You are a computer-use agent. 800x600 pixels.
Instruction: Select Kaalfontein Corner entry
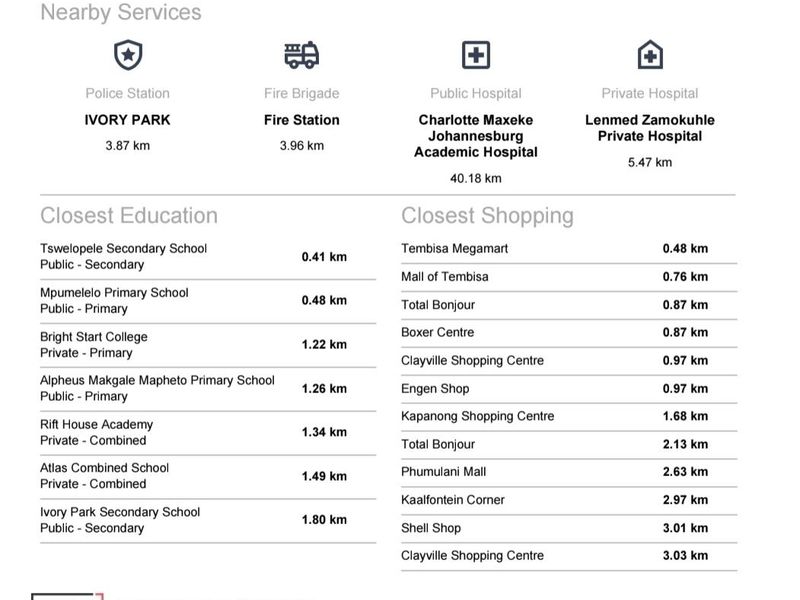[569, 500]
